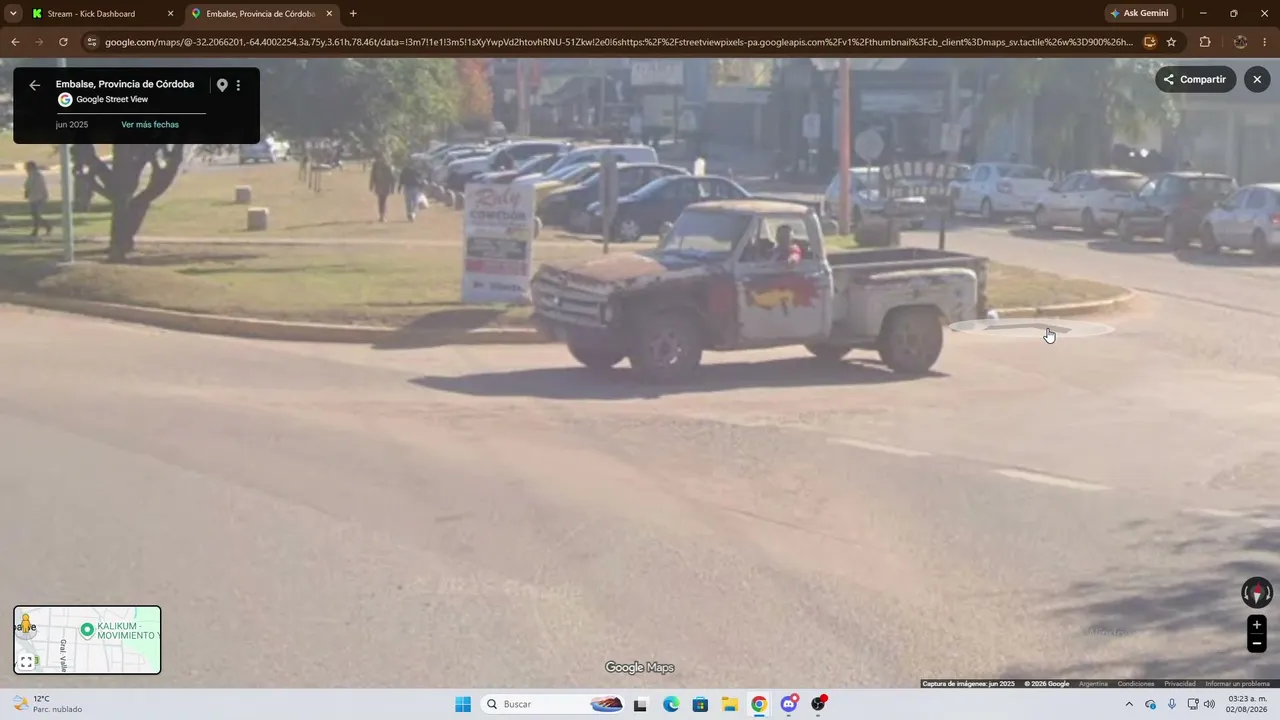This screenshot has height=720, width=1280.
Task: Click the Pegman icon on the minimap
Action: (25, 624)
